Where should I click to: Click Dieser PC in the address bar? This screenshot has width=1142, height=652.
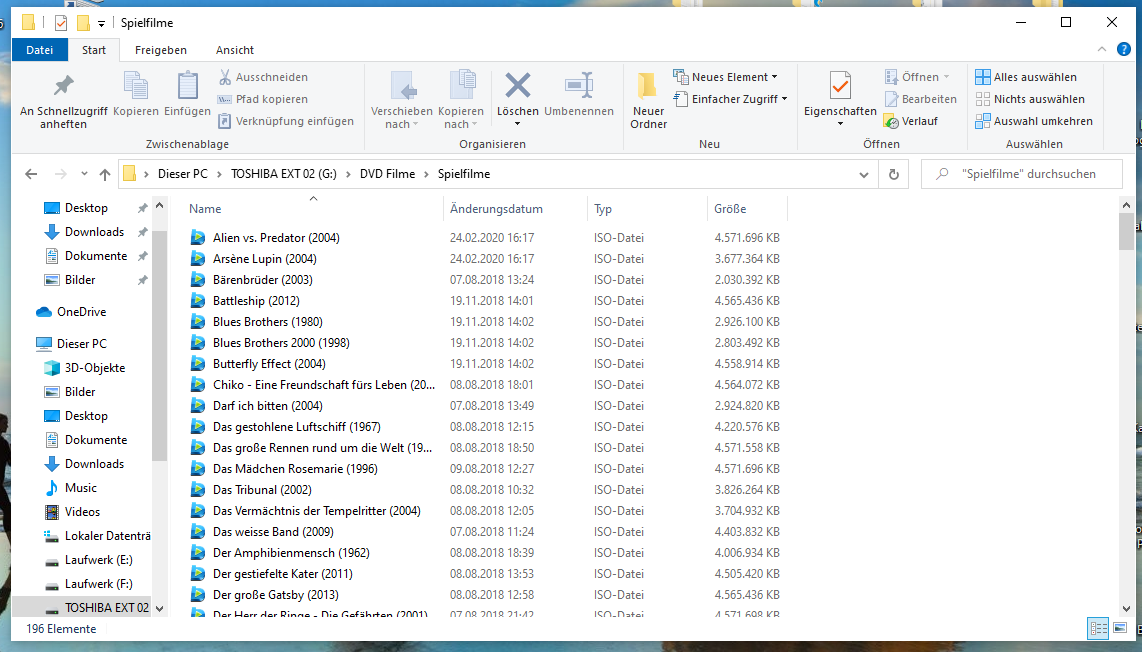click(x=183, y=174)
